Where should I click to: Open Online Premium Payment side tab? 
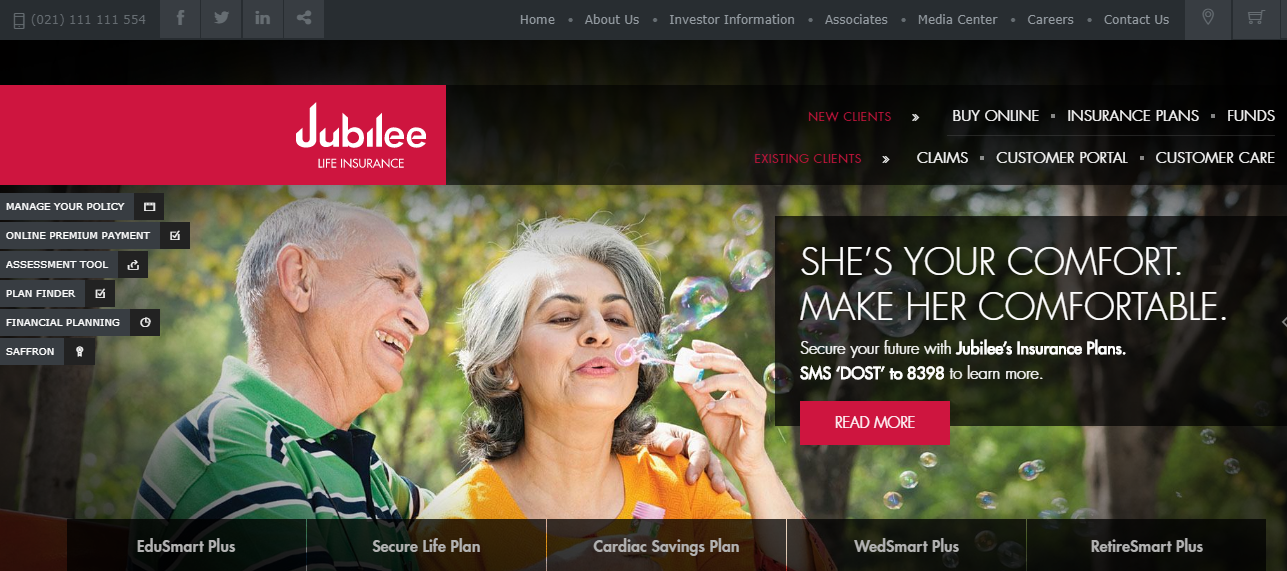[x=95, y=236]
